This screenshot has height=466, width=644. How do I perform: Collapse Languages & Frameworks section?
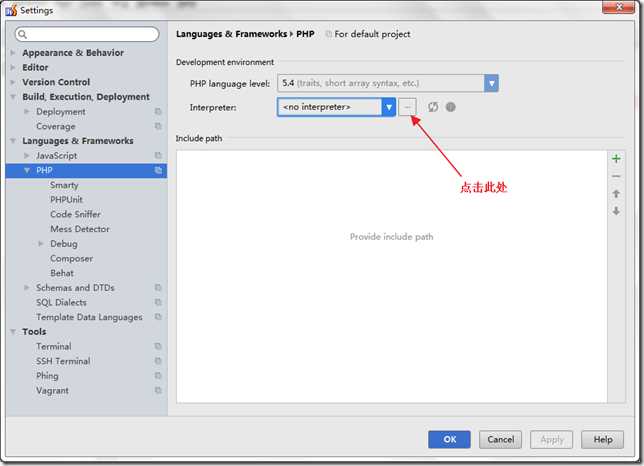click(13, 141)
